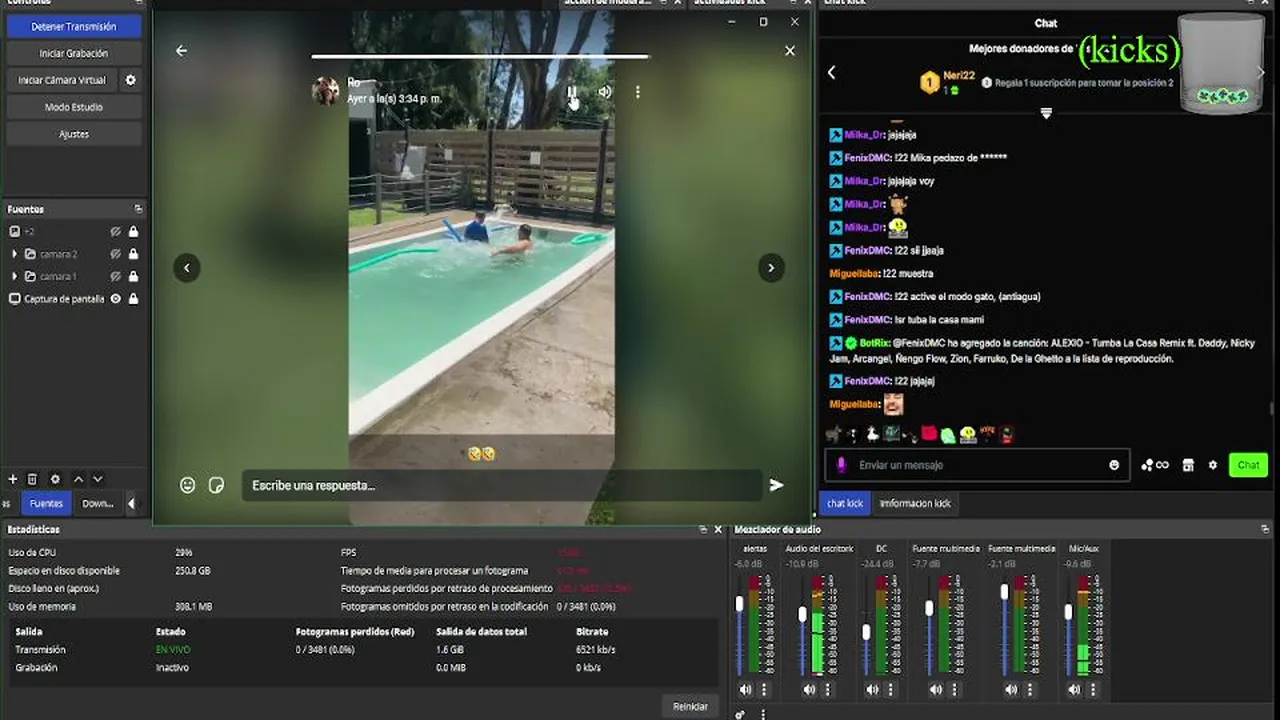
Task: Mute Audio del escritorio channel
Action: click(809, 689)
